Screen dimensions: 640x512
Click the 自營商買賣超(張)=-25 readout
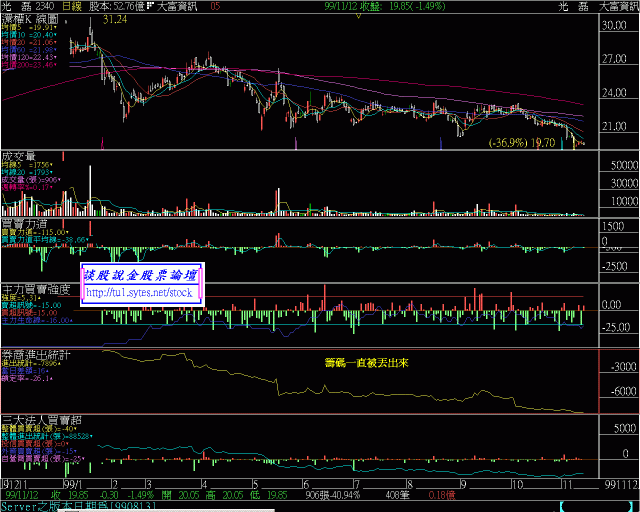[42, 459]
